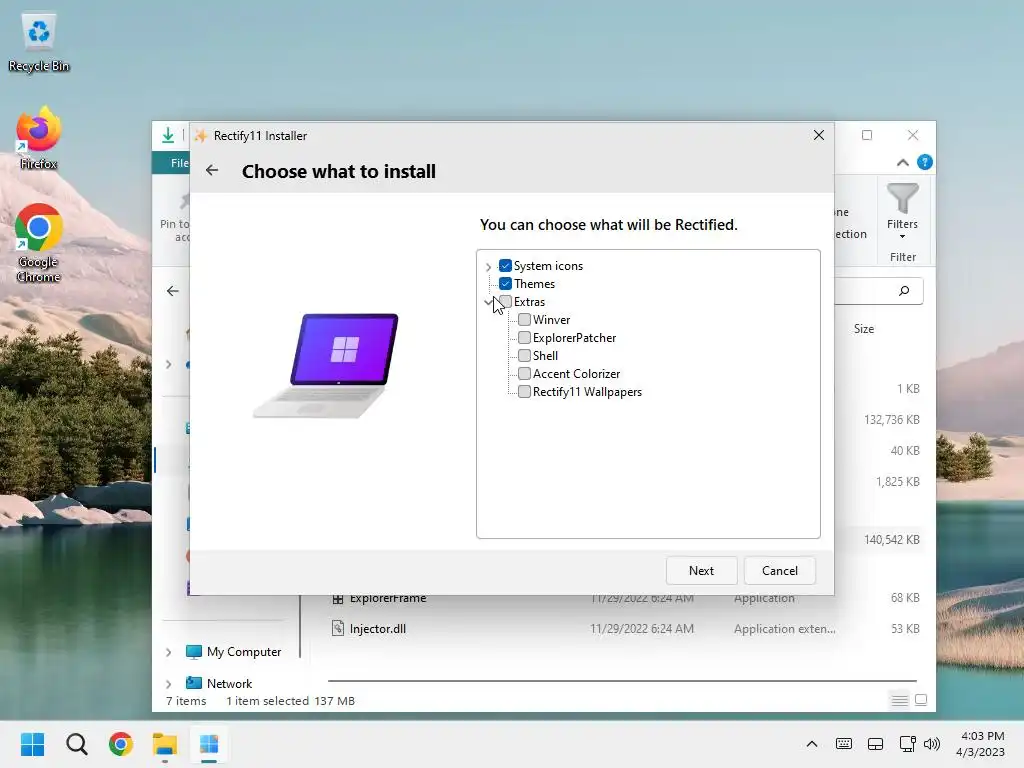Select the Accent Colorizer tree label

click(576, 374)
